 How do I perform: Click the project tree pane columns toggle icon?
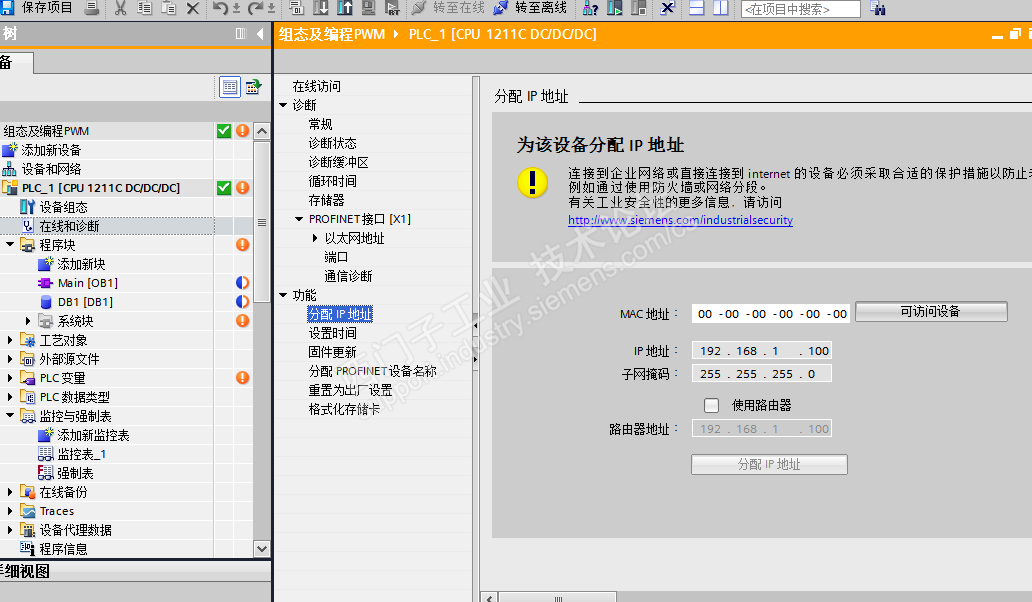click(241, 34)
